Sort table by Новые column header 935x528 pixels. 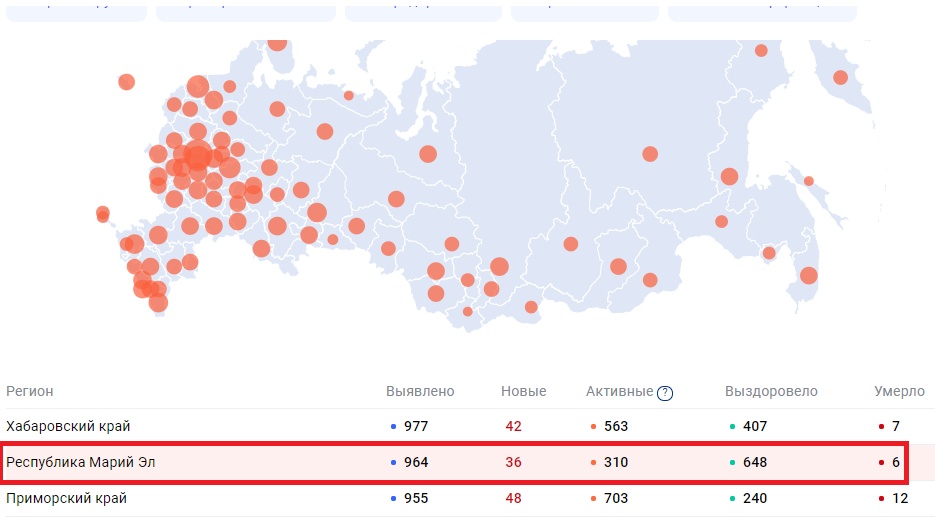pos(523,392)
